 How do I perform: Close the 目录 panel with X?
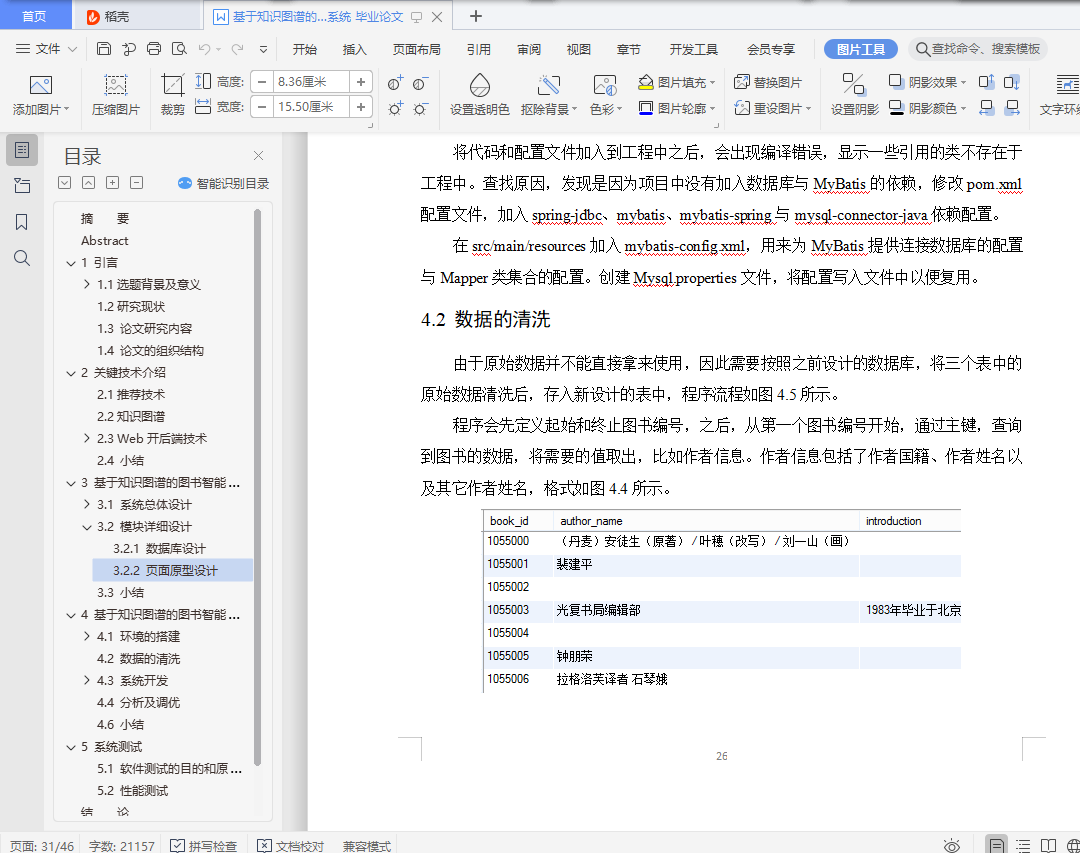258,156
